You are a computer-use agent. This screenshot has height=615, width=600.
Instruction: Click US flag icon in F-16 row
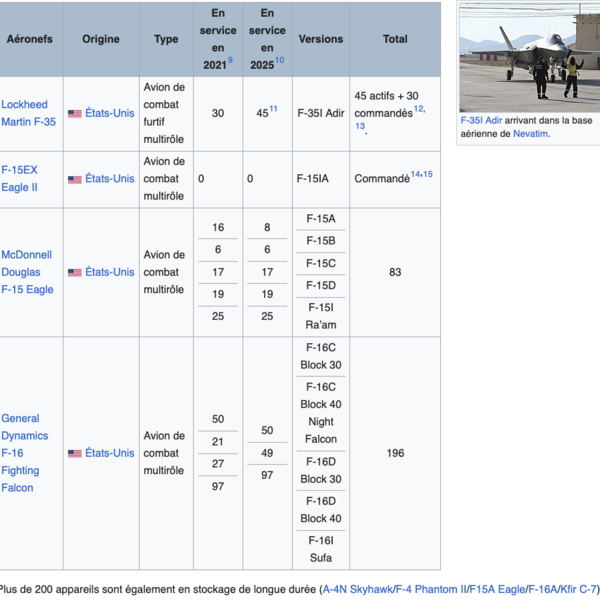click(x=75, y=453)
